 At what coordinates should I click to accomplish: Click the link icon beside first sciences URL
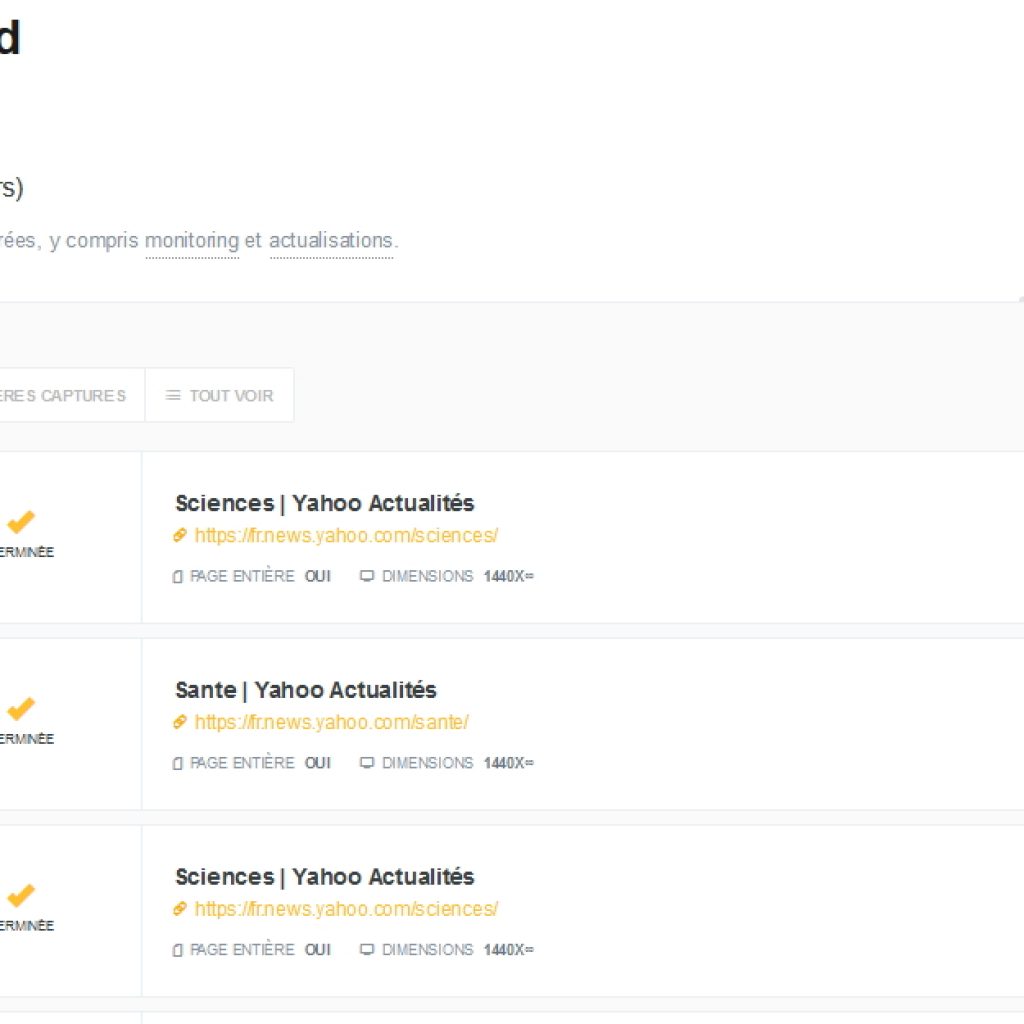point(180,536)
